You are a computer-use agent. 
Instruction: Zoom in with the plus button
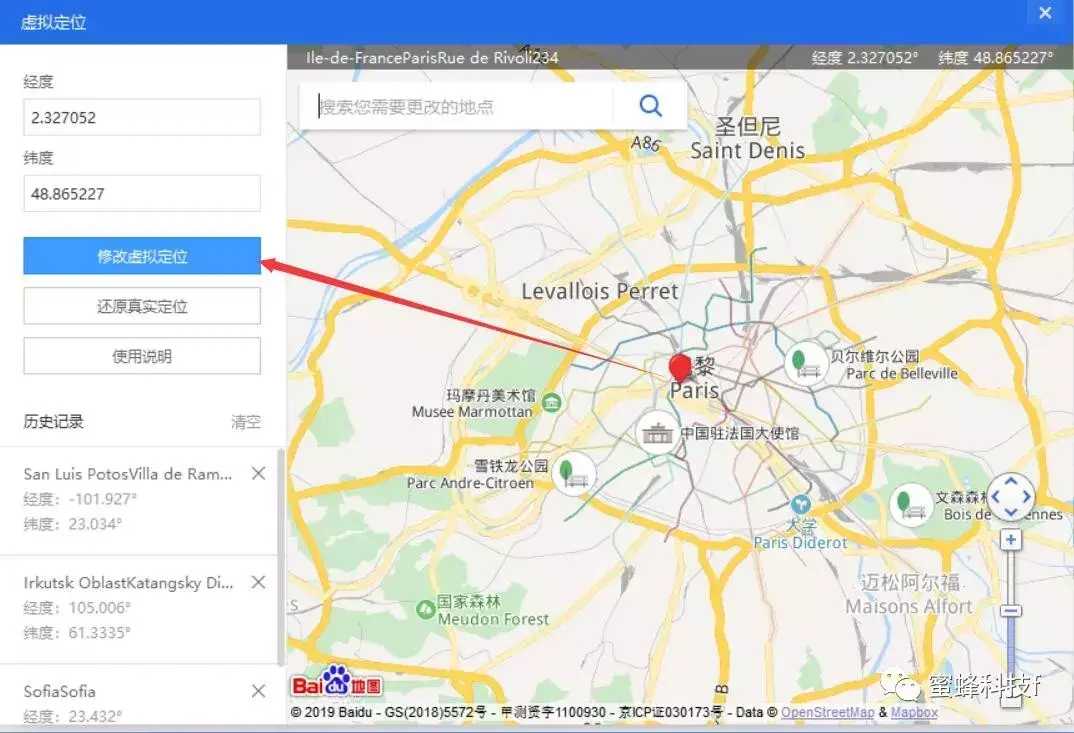coord(1011,540)
